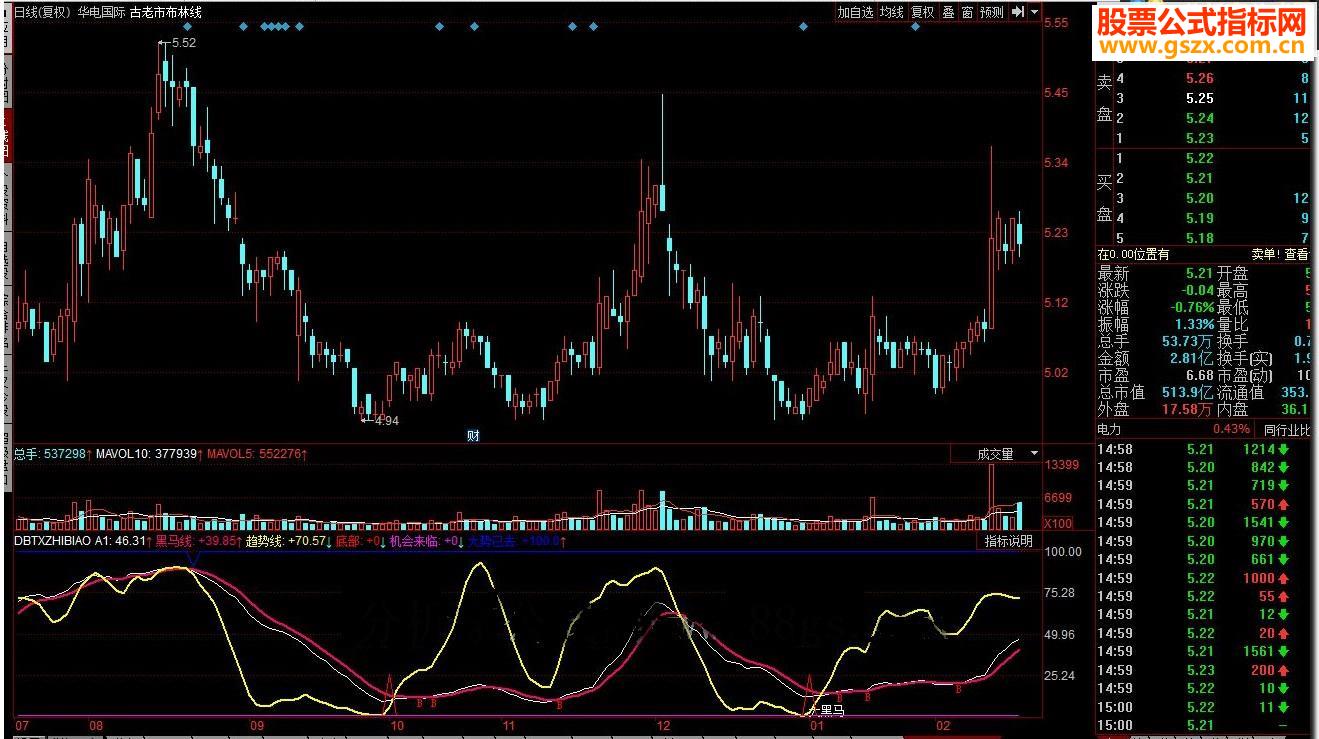Click the jump-to-end arrow icon
The image size is (1319, 739).
tap(1018, 12)
